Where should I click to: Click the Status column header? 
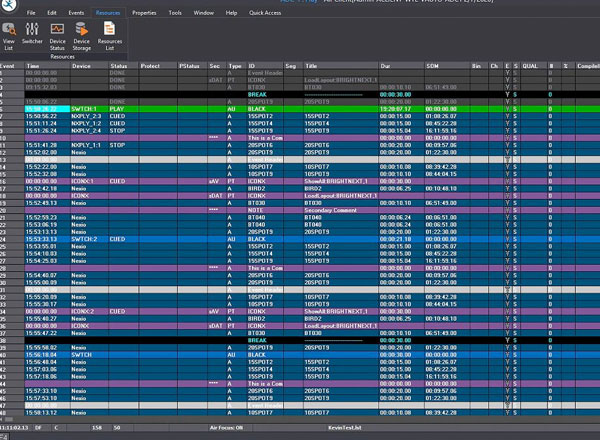click(119, 65)
